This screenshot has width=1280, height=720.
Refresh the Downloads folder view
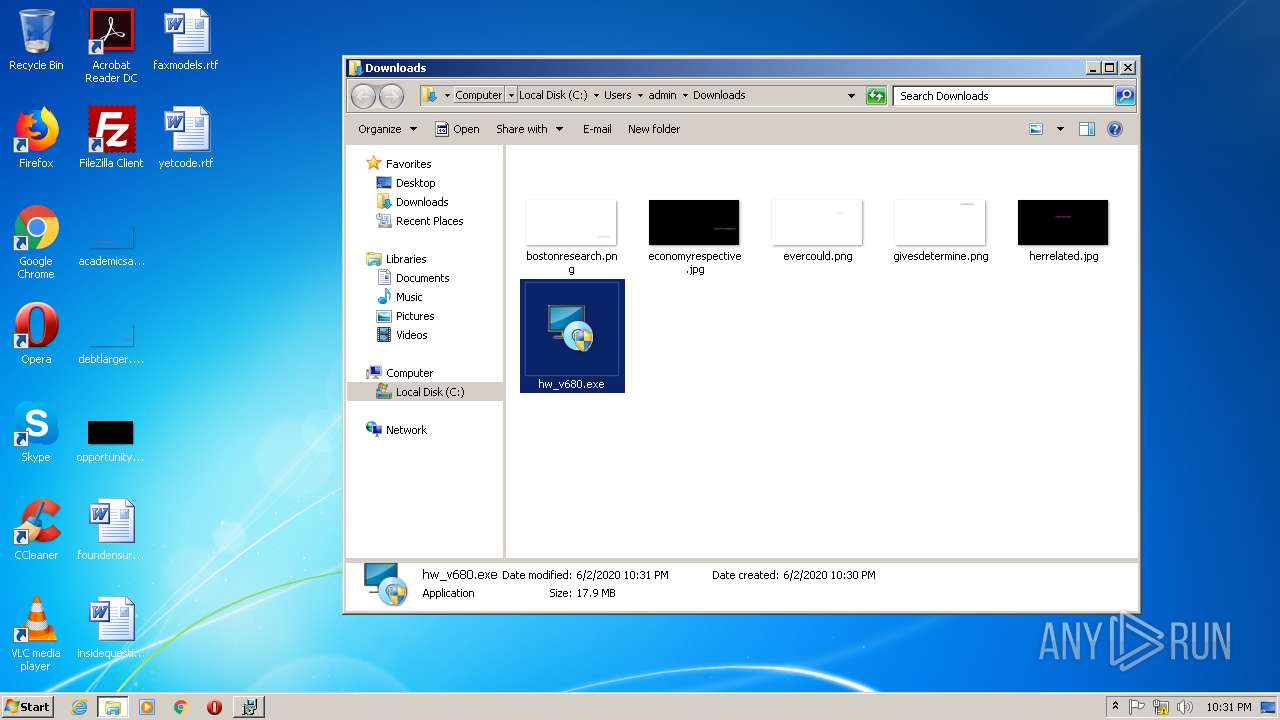tap(876, 96)
